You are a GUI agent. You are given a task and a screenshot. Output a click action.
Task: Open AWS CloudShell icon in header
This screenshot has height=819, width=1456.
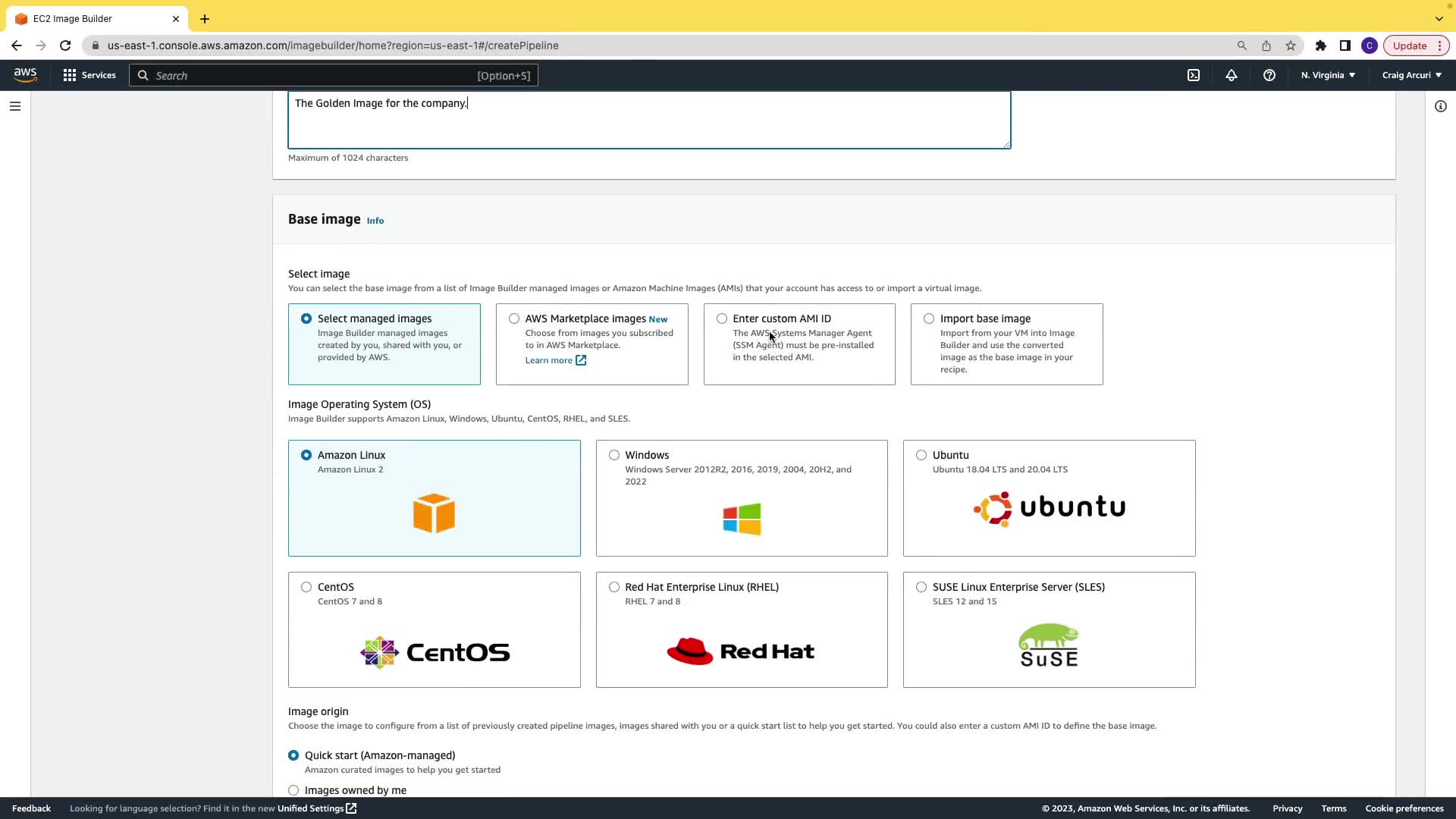(1194, 75)
